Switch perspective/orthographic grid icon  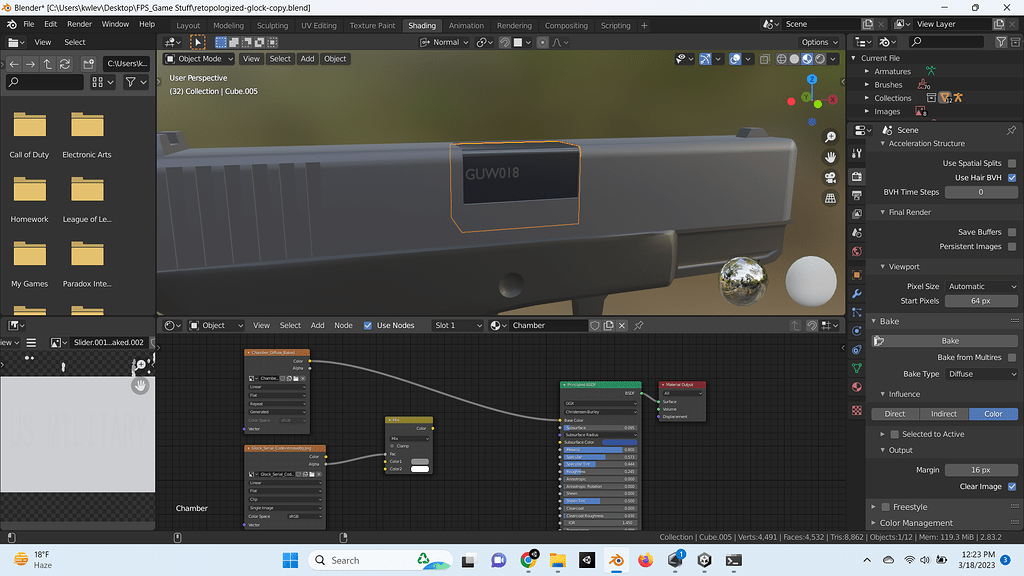point(830,198)
